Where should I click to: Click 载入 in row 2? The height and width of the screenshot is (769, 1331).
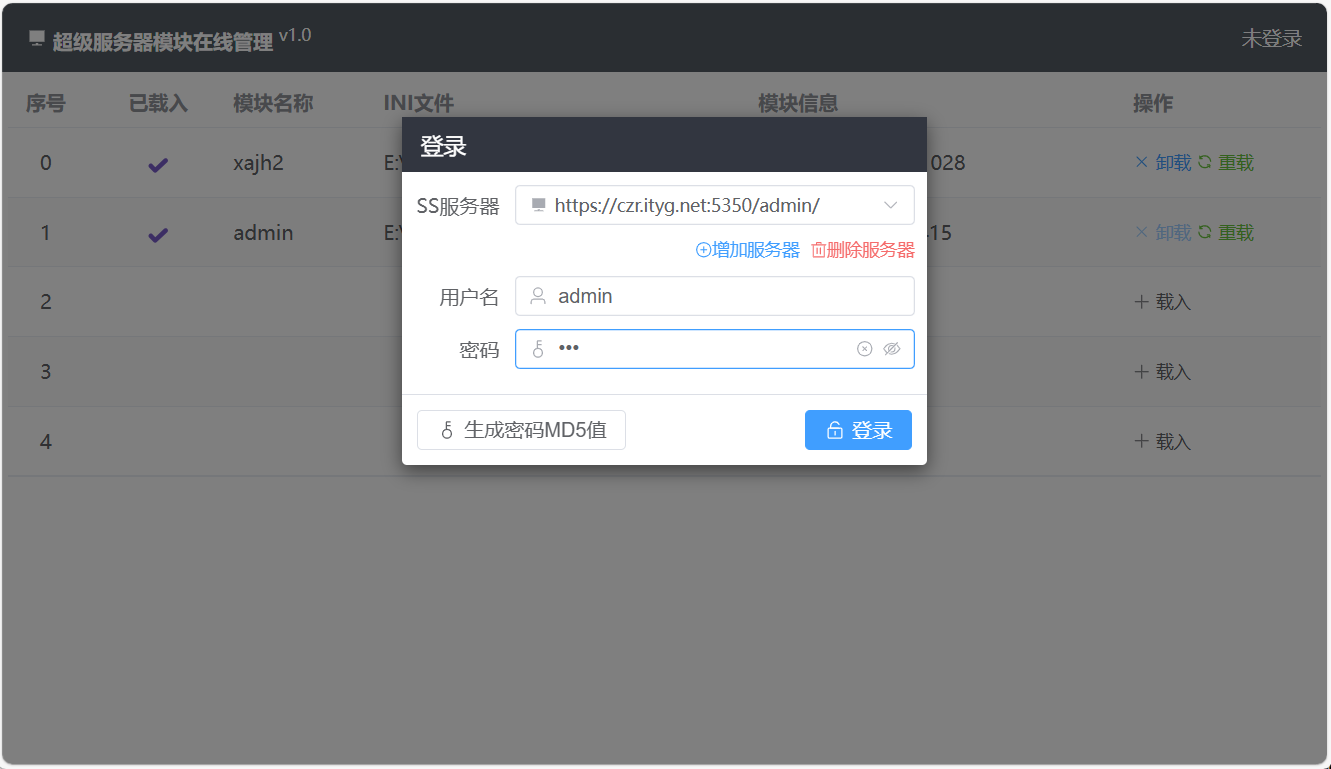click(x=1163, y=302)
